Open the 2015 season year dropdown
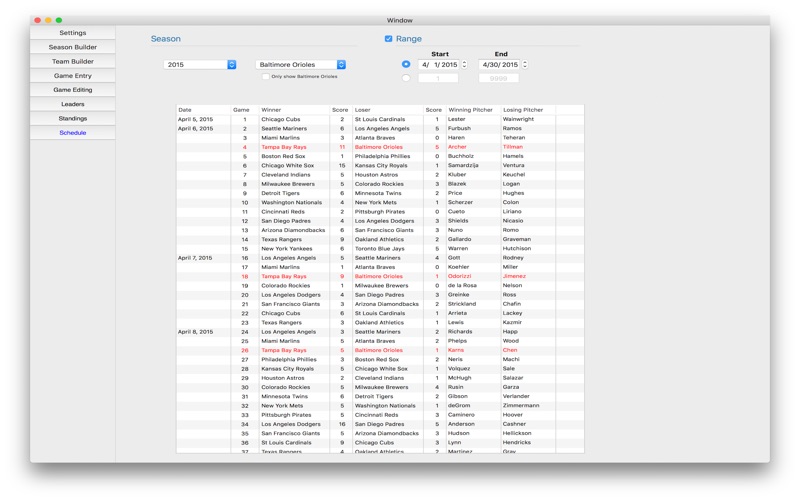The width and height of the screenshot is (800, 500). 200,65
